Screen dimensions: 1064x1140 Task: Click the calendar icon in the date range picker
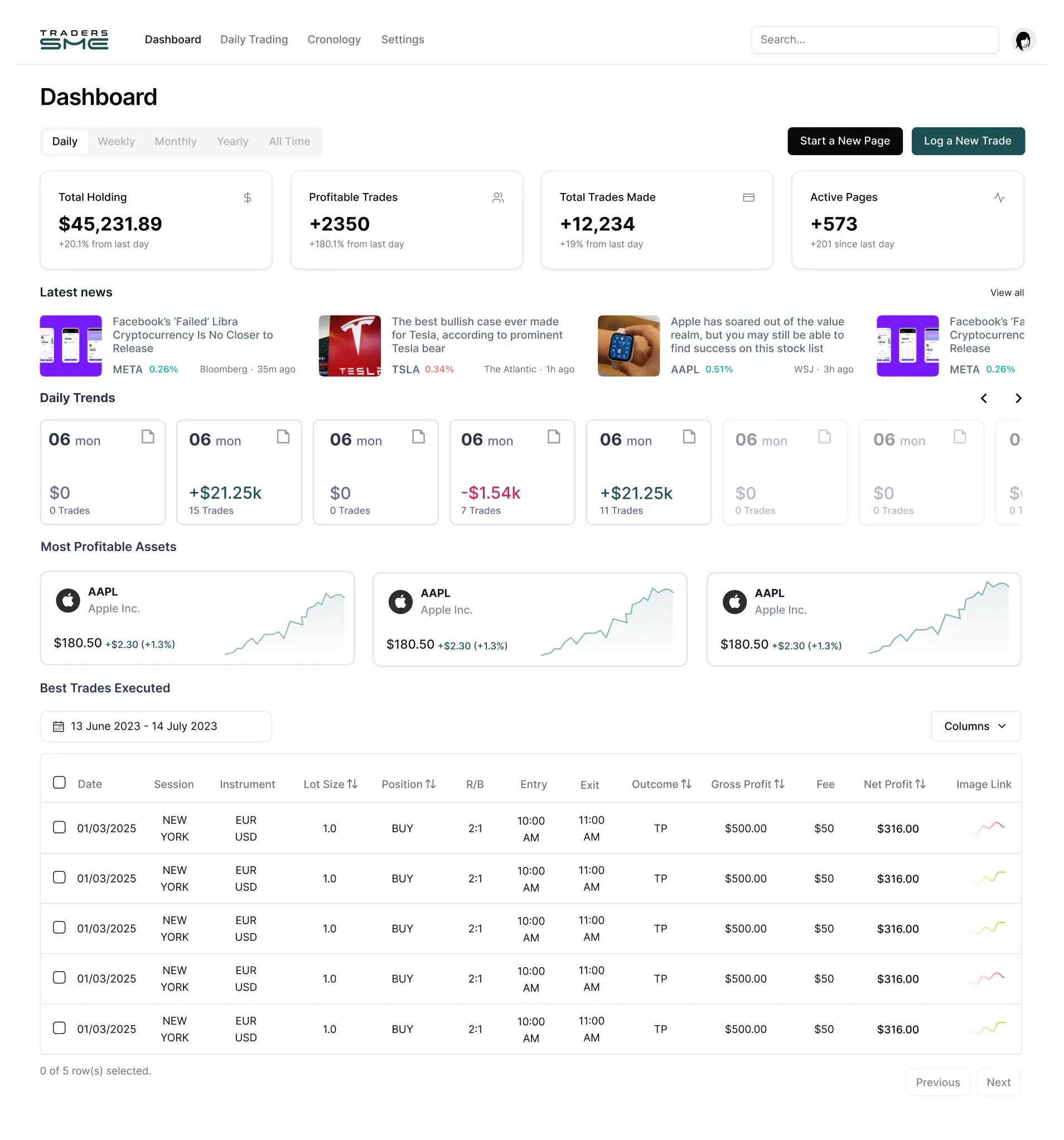tap(59, 726)
